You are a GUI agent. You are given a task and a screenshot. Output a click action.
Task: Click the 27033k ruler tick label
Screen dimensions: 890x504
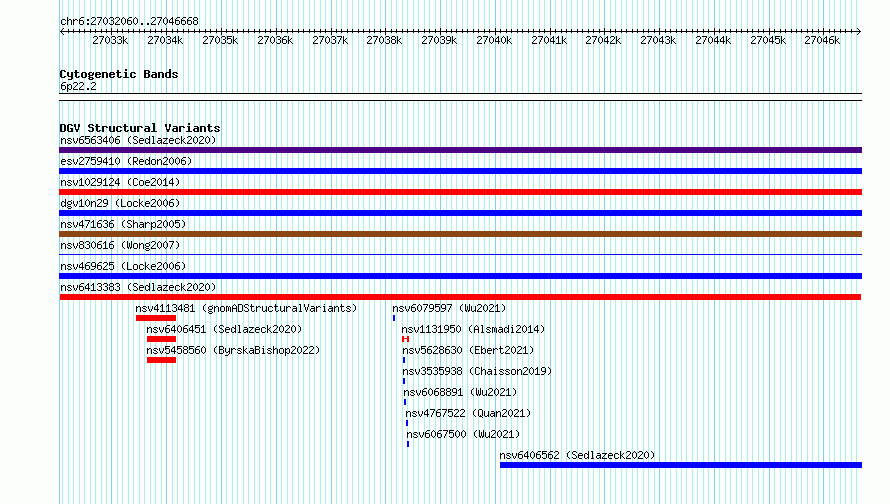coord(110,40)
